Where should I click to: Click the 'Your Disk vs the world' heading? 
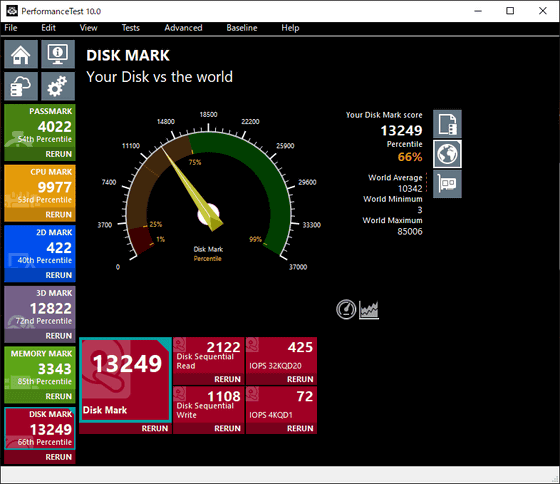(x=160, y=77)
